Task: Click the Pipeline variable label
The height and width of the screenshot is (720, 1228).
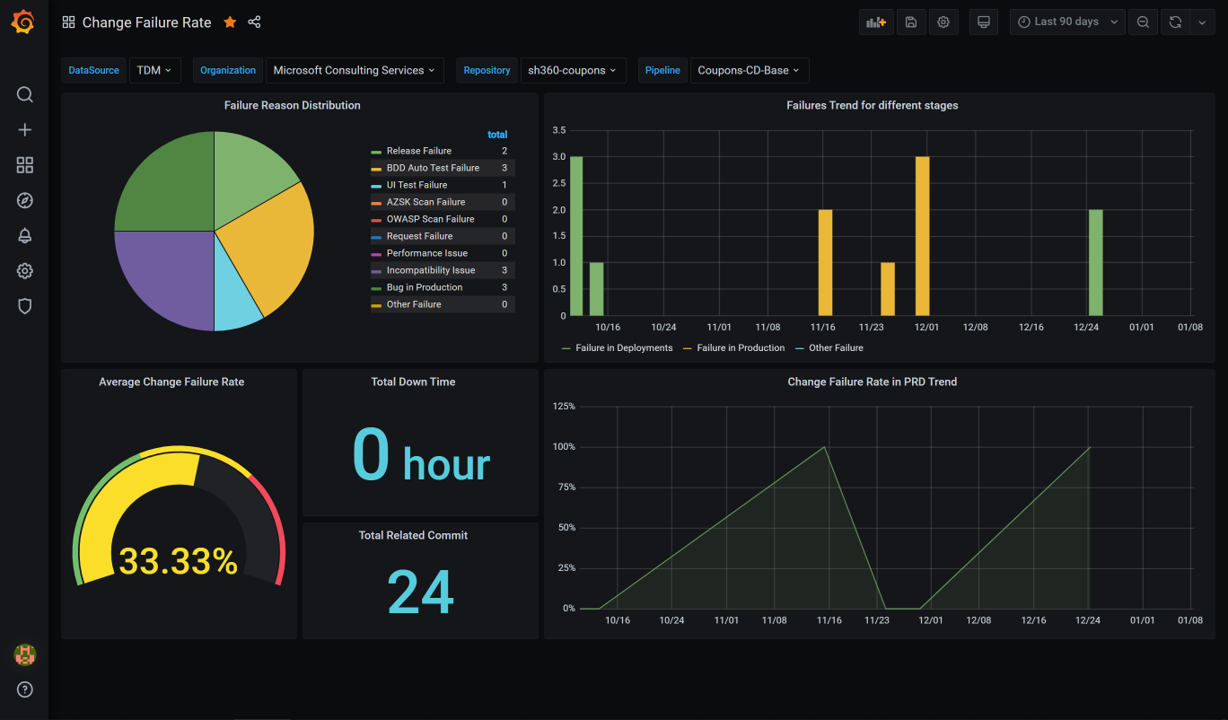Action: coord(662,70)
